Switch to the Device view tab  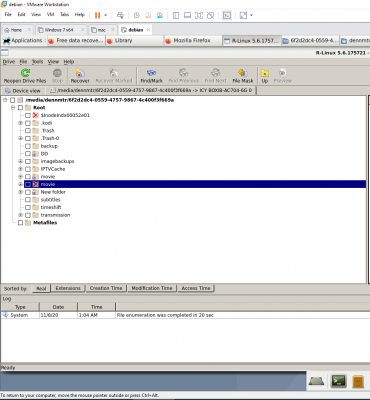coord(23,91)
